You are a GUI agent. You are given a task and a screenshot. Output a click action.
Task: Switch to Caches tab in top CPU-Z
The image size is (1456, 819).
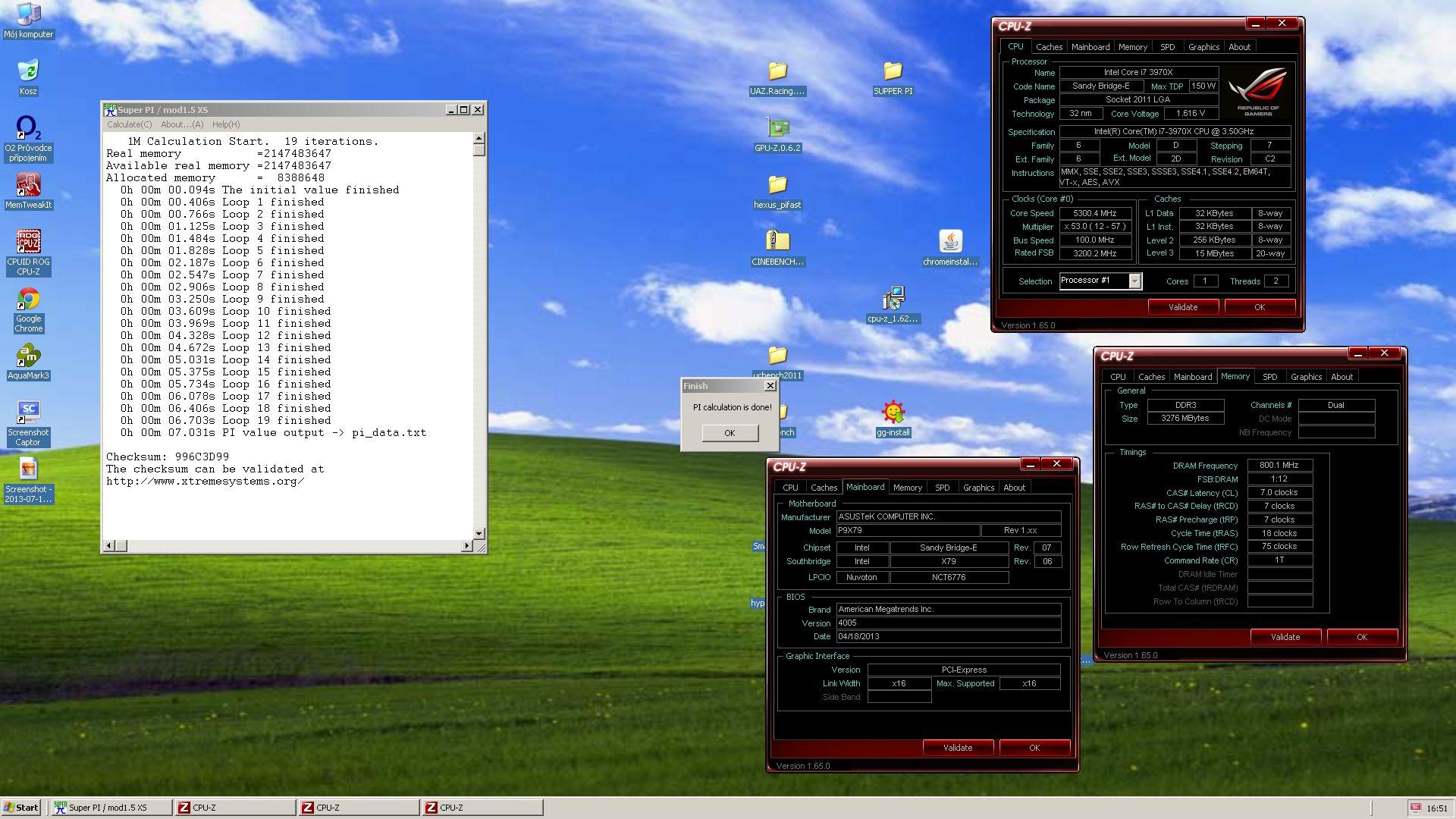point(1049,47)
